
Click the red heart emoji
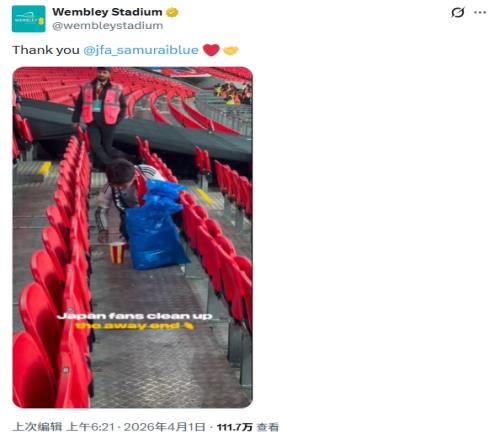click(x=211, y=50)
